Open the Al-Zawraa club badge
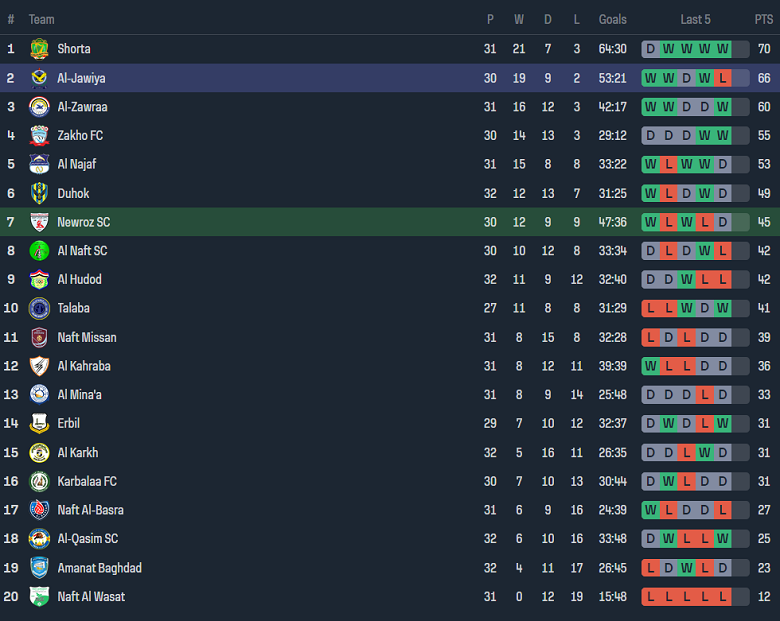 (x=39, y=107)
